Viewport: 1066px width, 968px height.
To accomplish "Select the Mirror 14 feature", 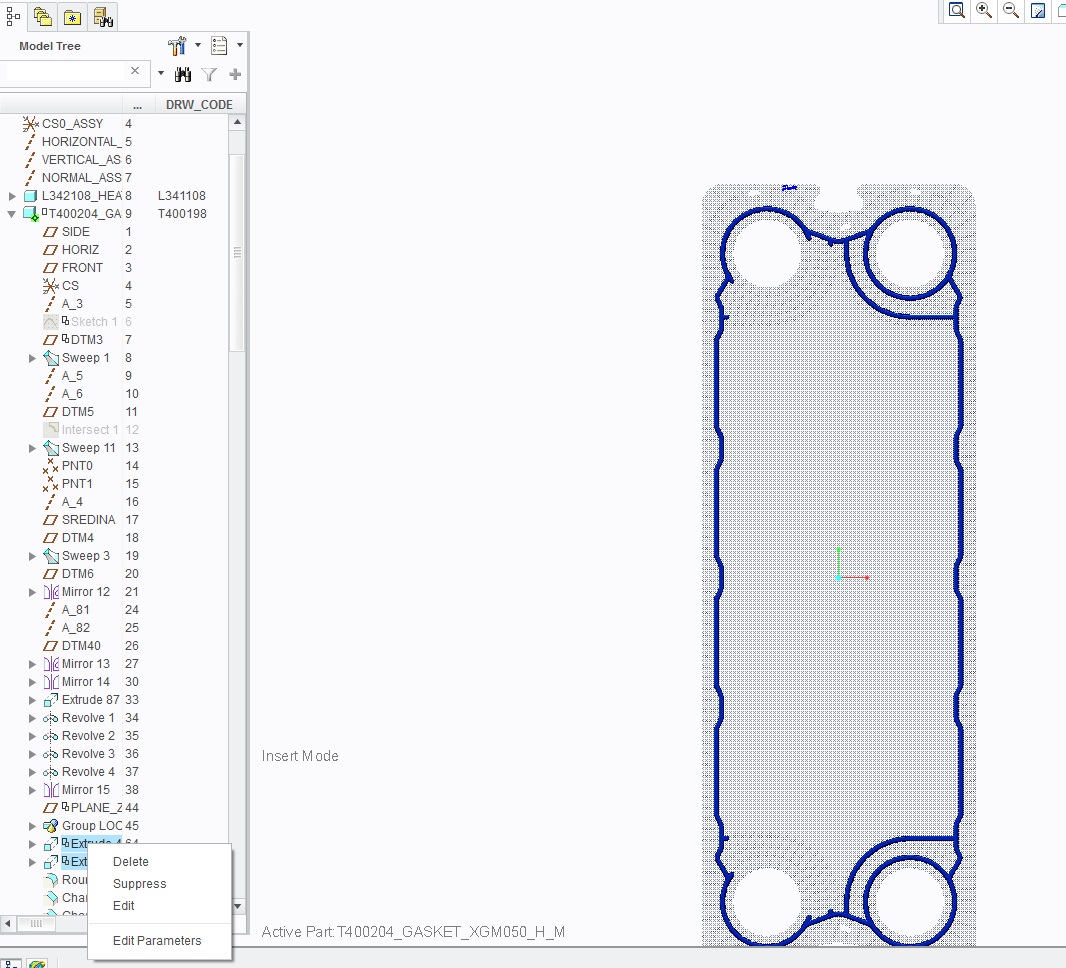I will click(x=86, y=682).
